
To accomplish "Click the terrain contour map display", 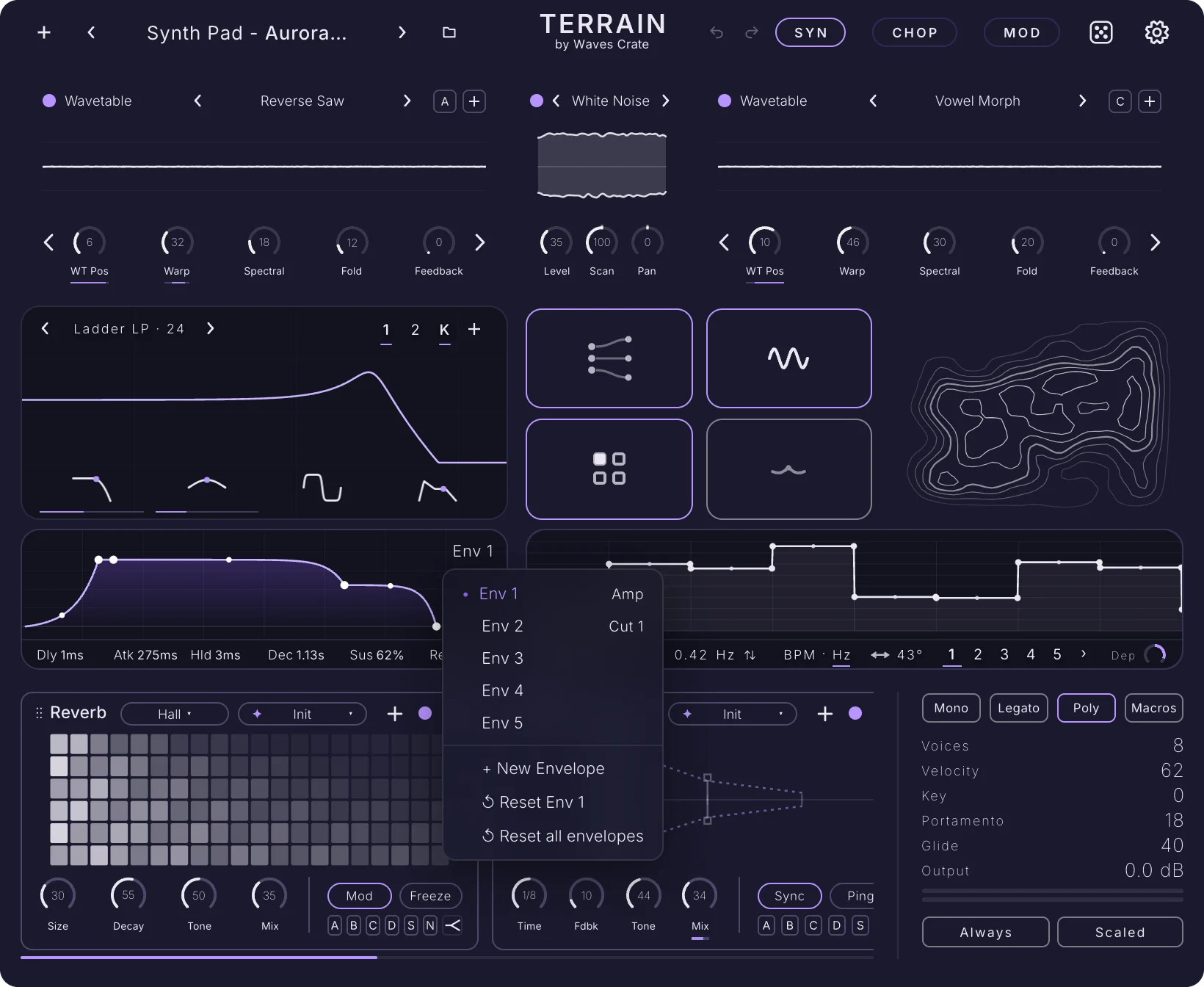I will tap(1040, 414).
